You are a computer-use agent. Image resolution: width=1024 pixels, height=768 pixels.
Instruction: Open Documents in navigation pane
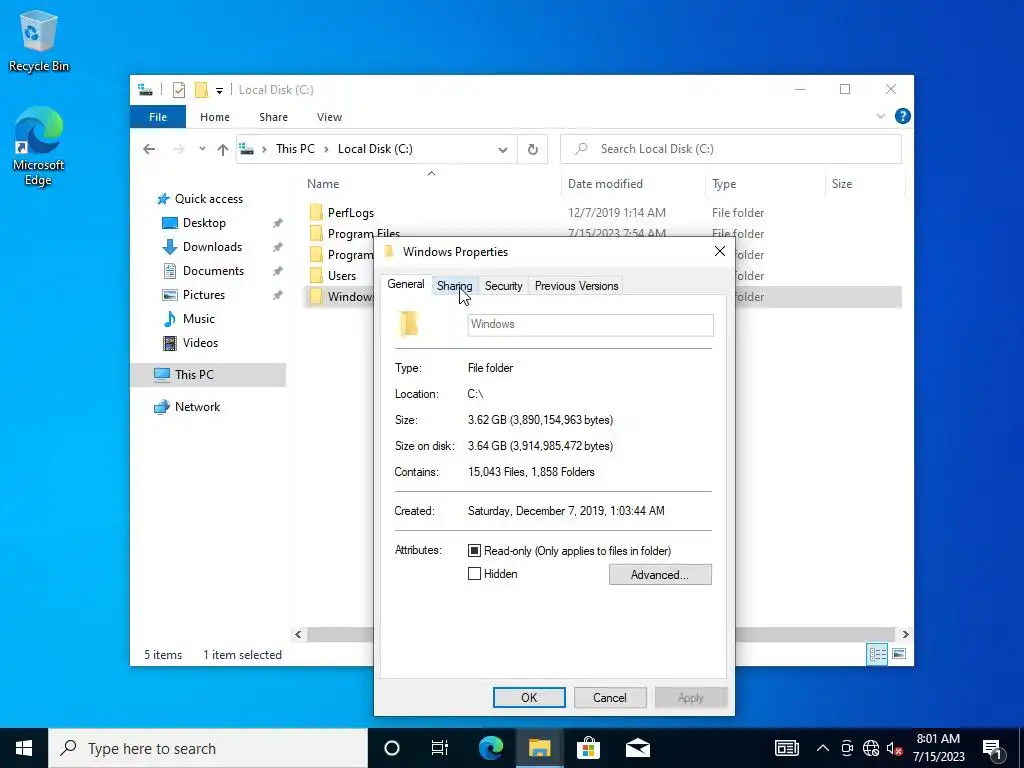click(x=213, y=271)
